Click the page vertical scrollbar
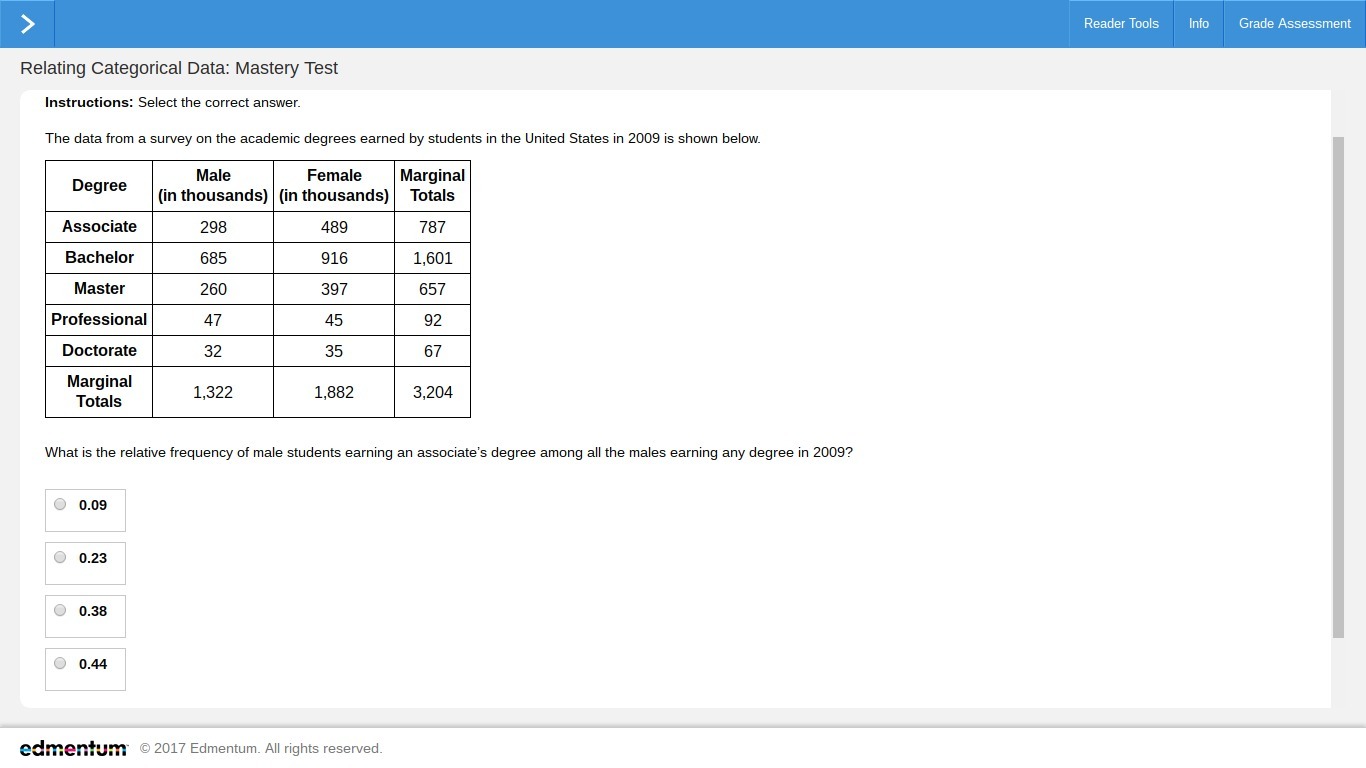This screenshot has height=768, width=1366. [1338, 387]
